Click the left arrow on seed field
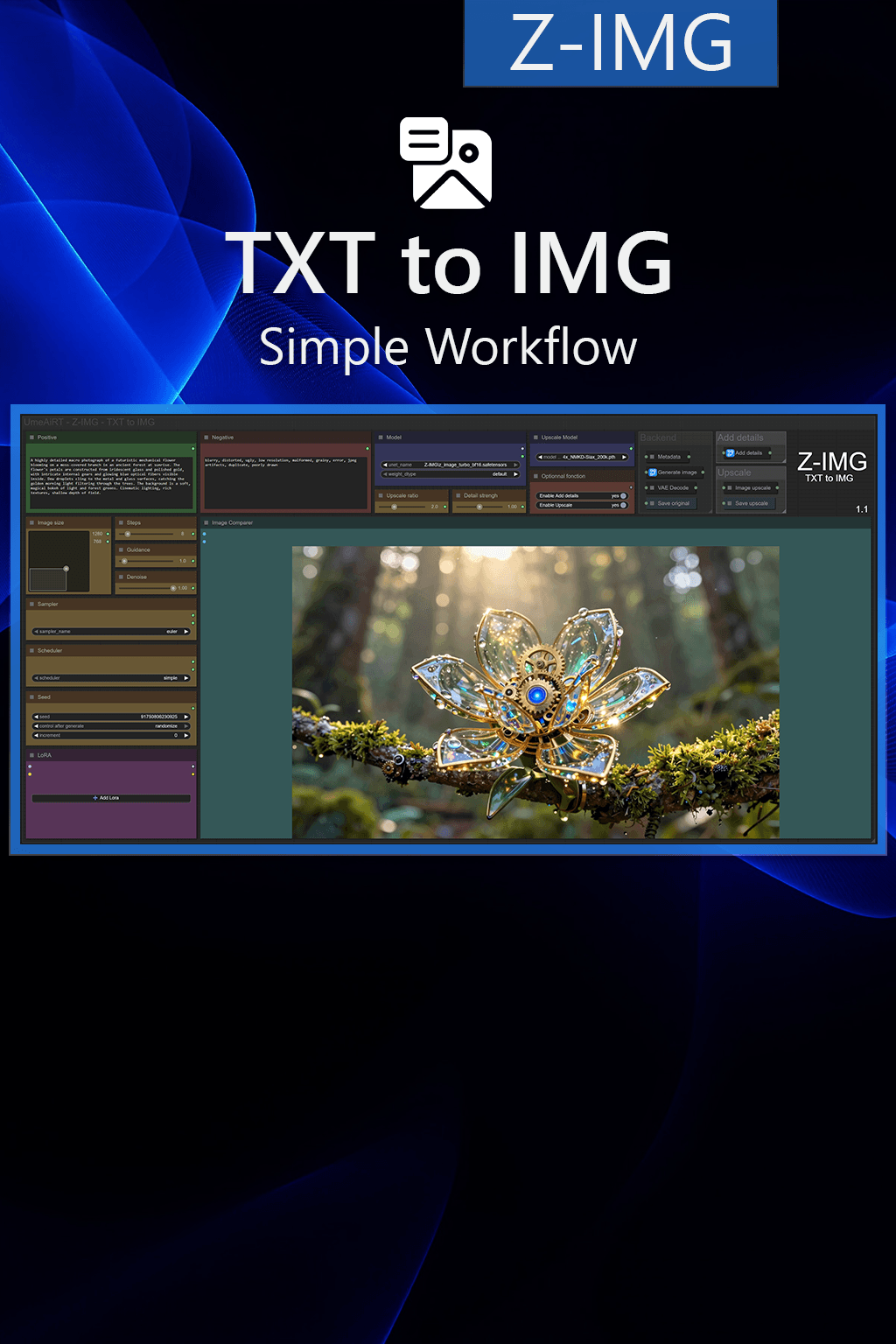The height and width of the screenshot is (1344, 896). (36, 717)
